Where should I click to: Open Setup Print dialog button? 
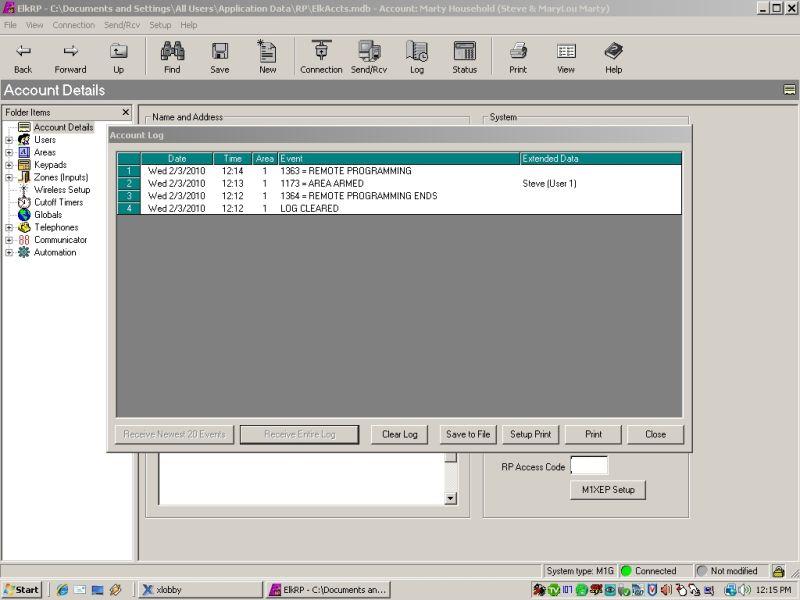pyautogui.click(x=531, y=435)
